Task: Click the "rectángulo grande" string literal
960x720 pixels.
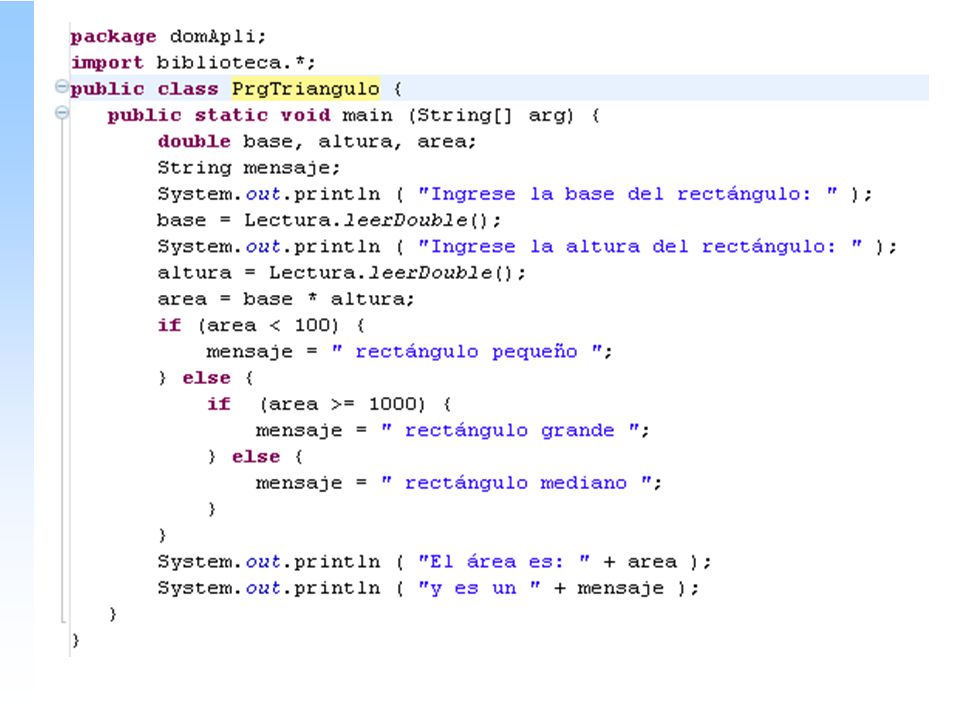Action: pos(510,430)
